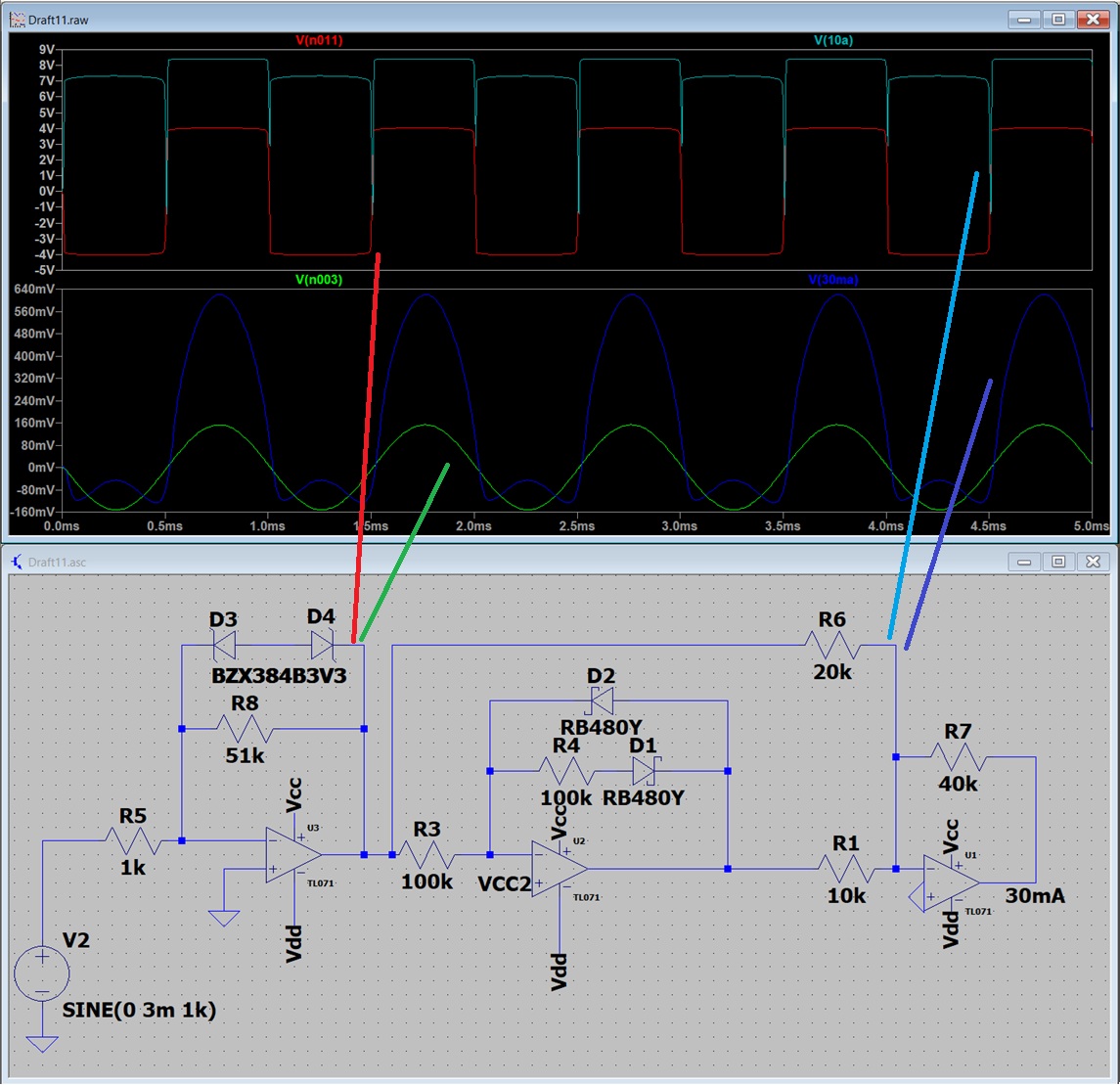
Task: Click the SINE(0 3m 1k) source value text
Action: pos(139,1011)
